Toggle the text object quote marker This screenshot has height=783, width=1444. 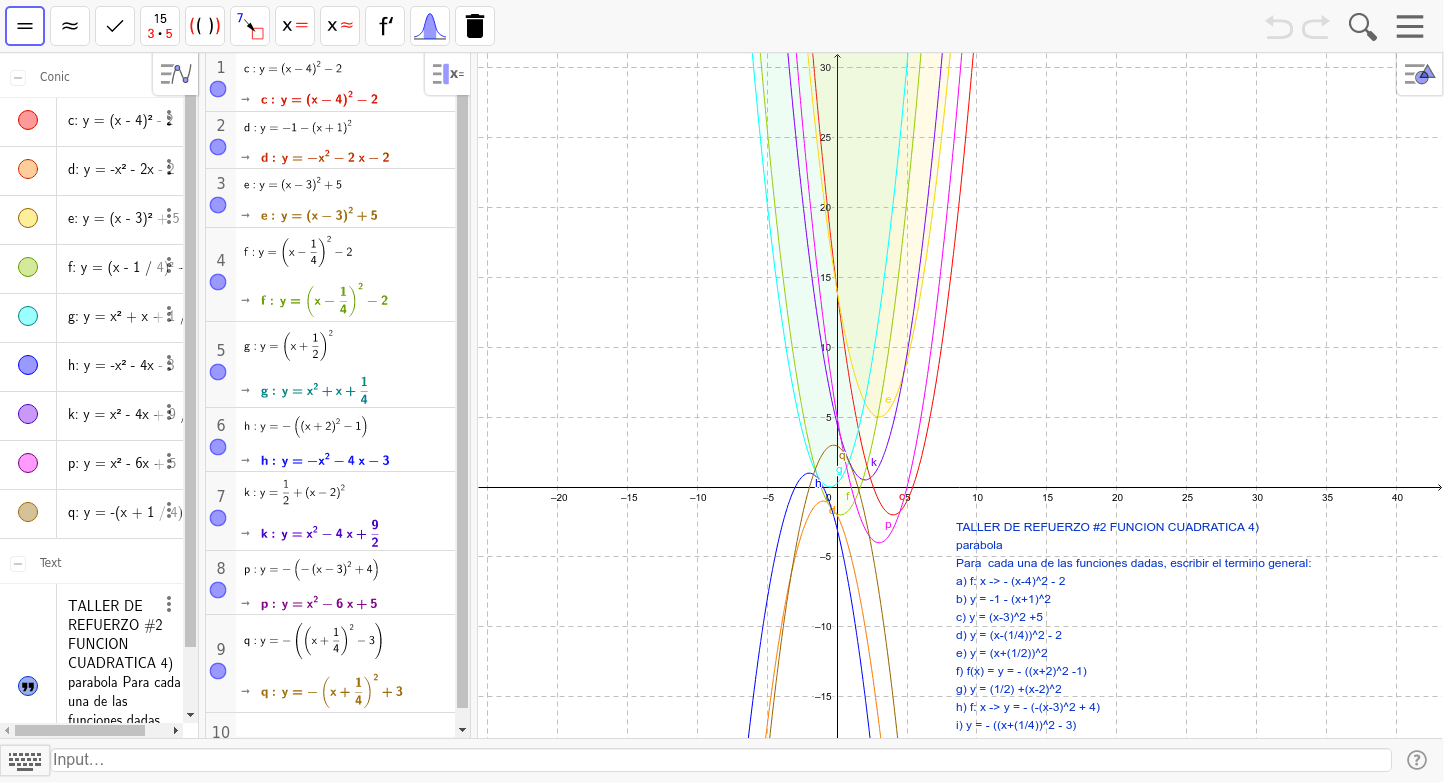click(x=28, y=686)
